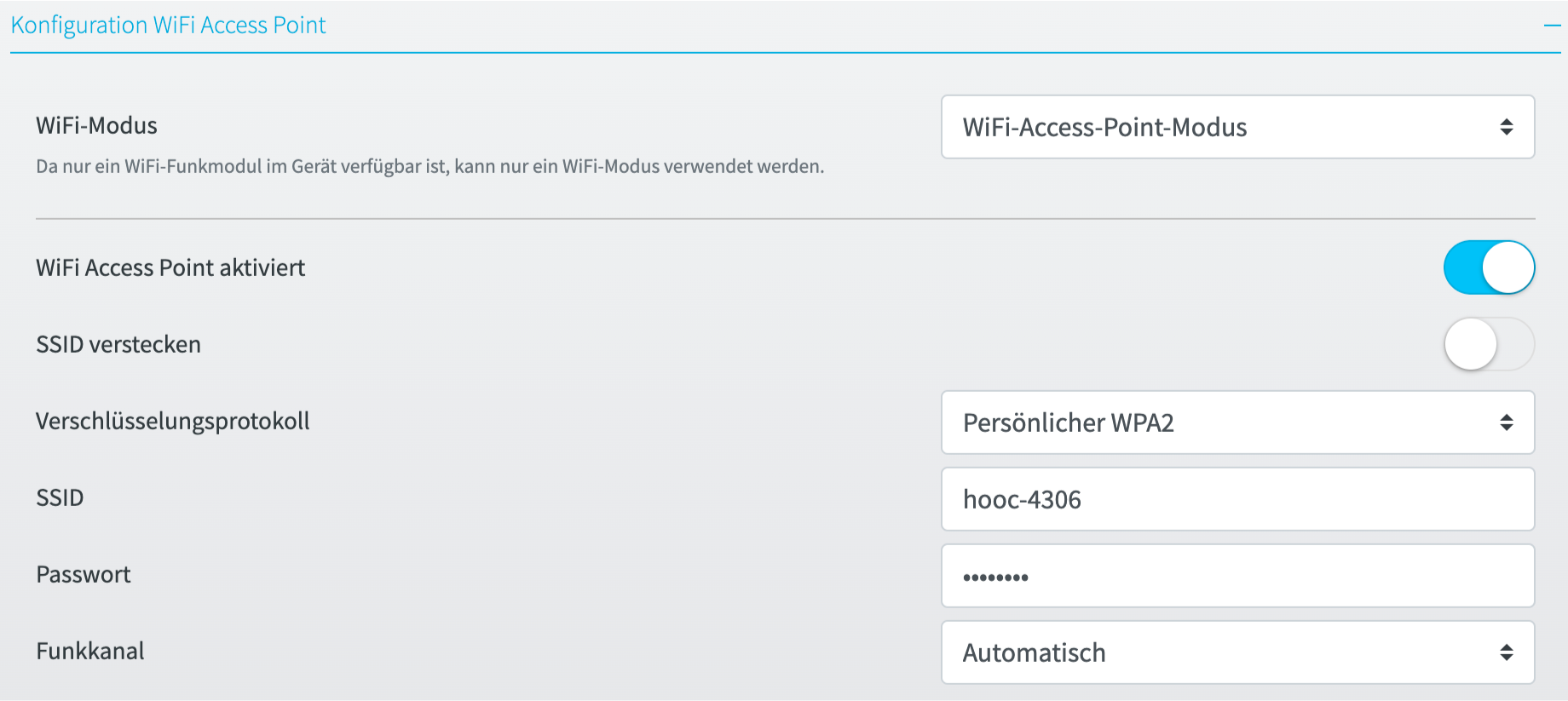1568x701 pixels.
Task: Focus the Passwort input field
Action: (x=1237, y=576)
